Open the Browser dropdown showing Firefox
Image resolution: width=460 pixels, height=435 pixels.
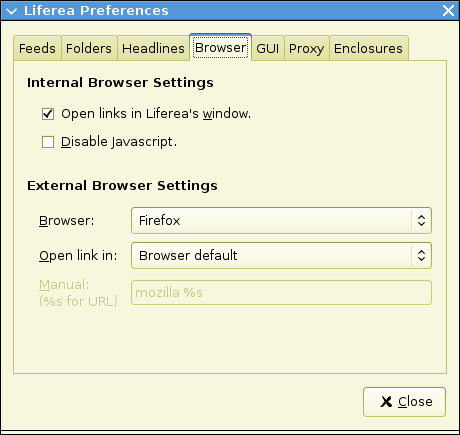[281, 220]
